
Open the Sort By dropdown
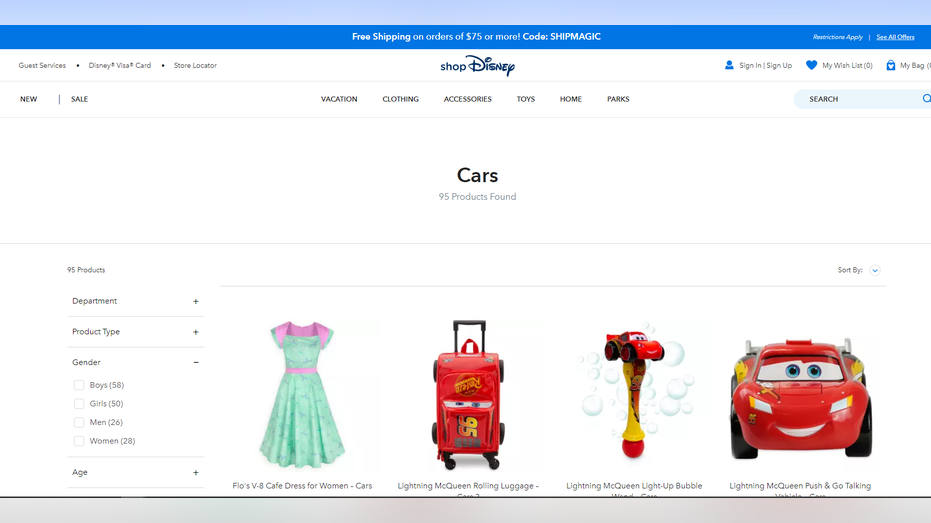[x=875, y=270]
